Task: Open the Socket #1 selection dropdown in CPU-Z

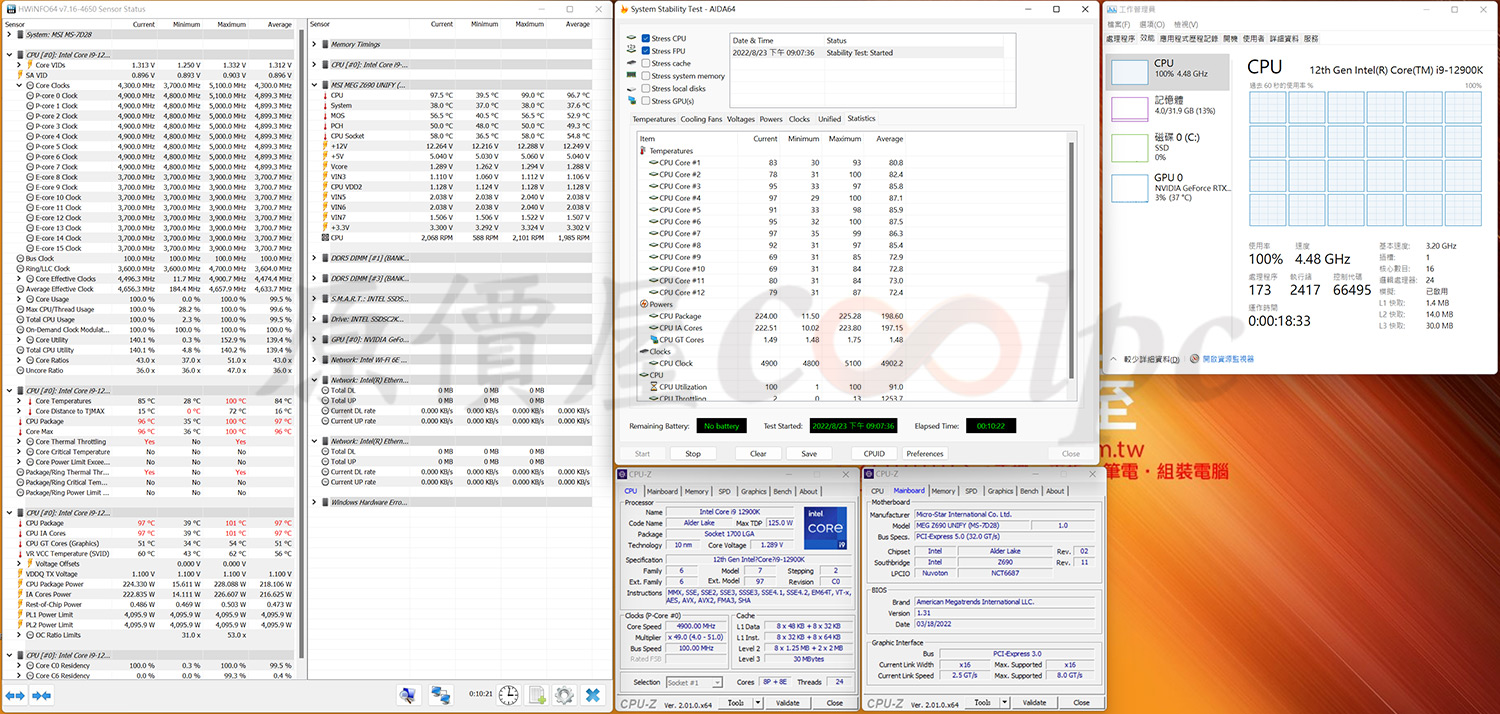Action: pos(694,682)
